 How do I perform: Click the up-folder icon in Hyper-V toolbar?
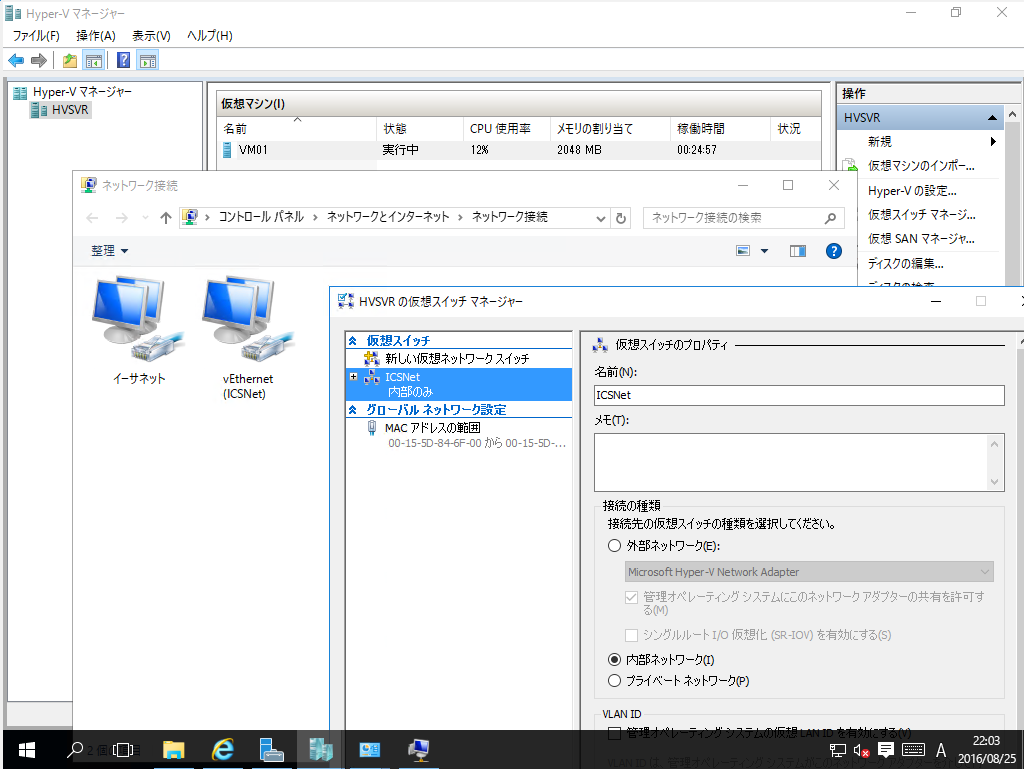(x=70, y=61)
